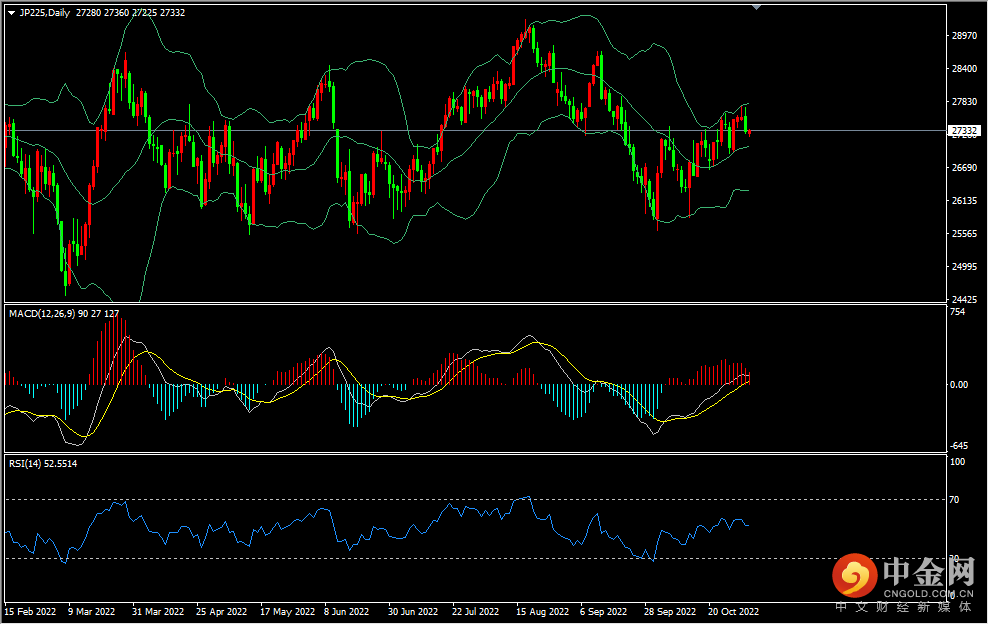Click the 70 level on RSI scale
This screenshot has width=989, height=625.
click(956, 499)
